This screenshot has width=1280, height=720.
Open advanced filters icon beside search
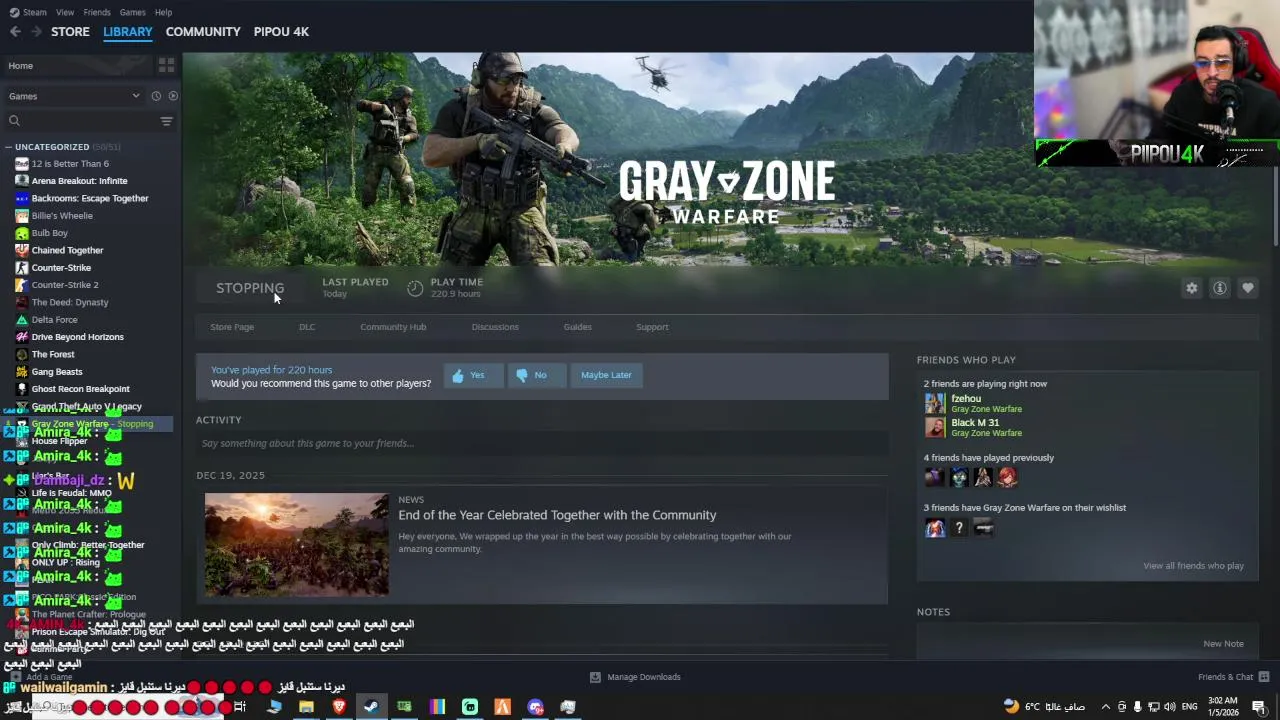pyautogui.click(x=166, y=121)
